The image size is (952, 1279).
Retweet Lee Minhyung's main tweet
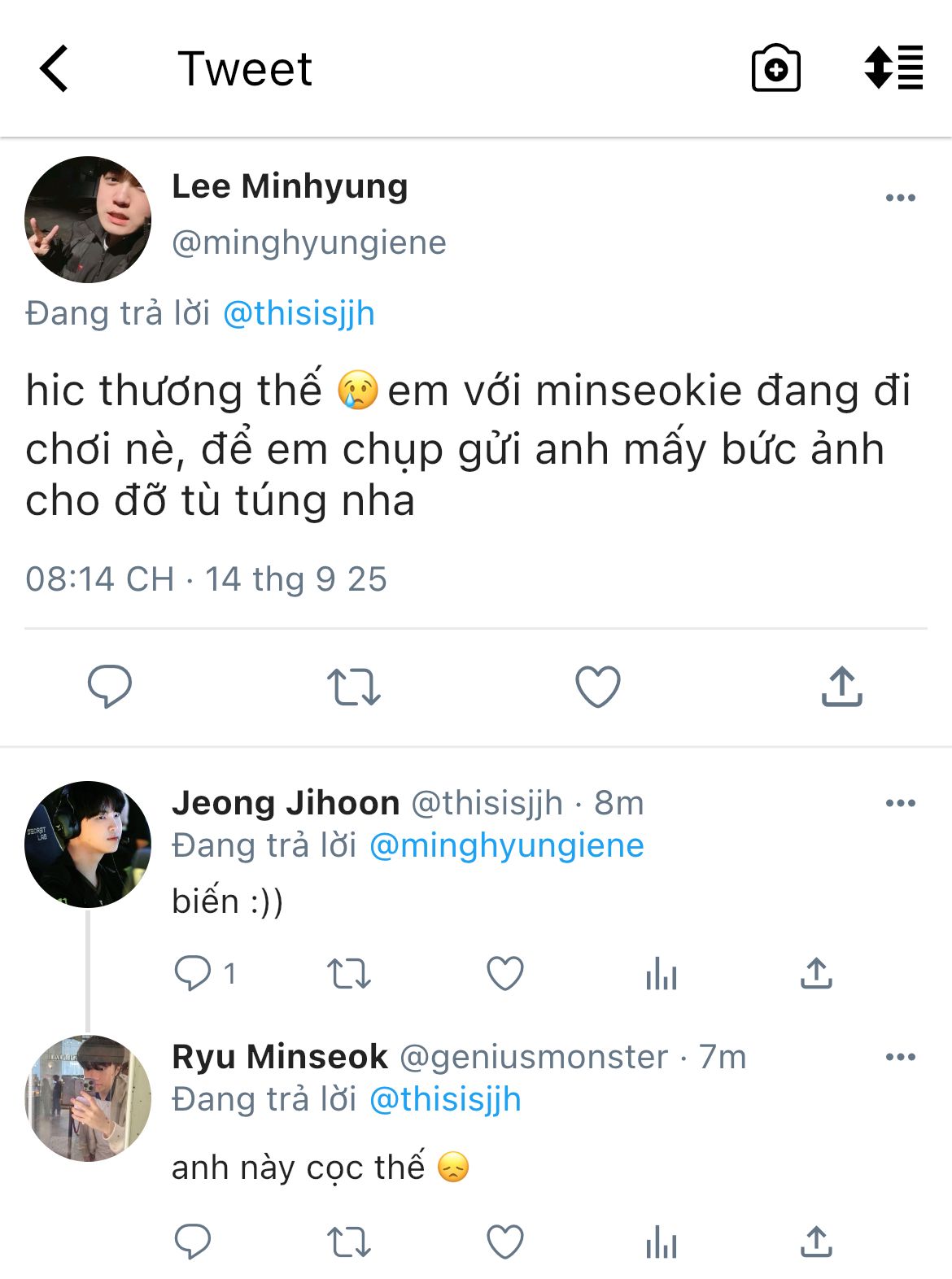click(353, 687)
